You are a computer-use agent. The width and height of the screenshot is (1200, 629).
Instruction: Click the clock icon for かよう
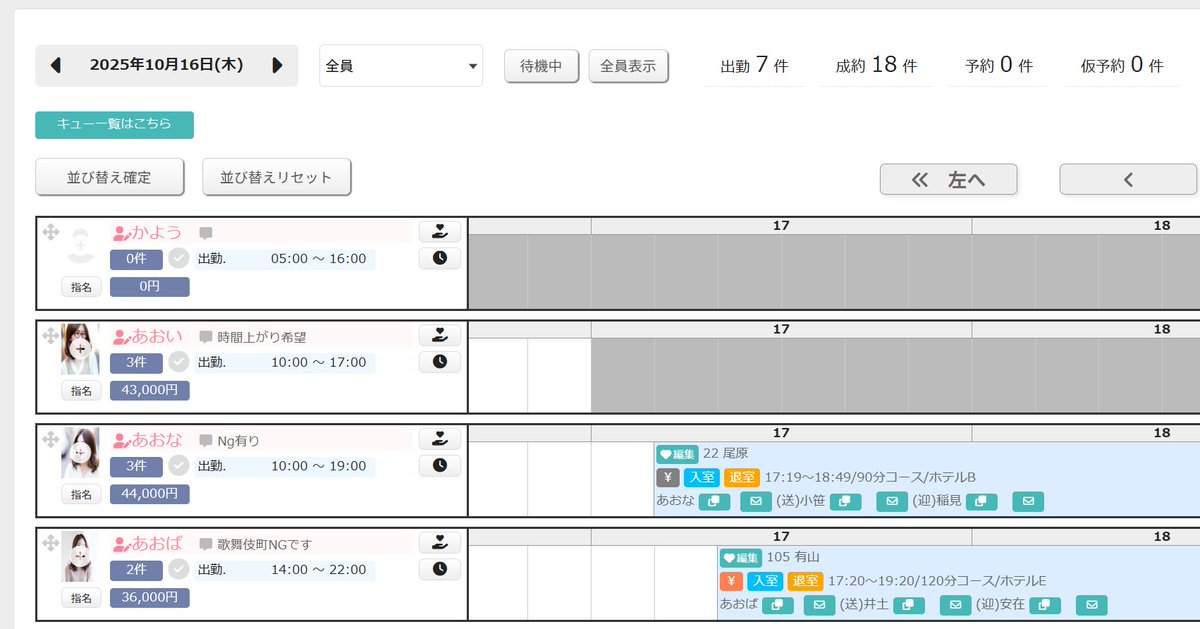click(x=440, y=258)
